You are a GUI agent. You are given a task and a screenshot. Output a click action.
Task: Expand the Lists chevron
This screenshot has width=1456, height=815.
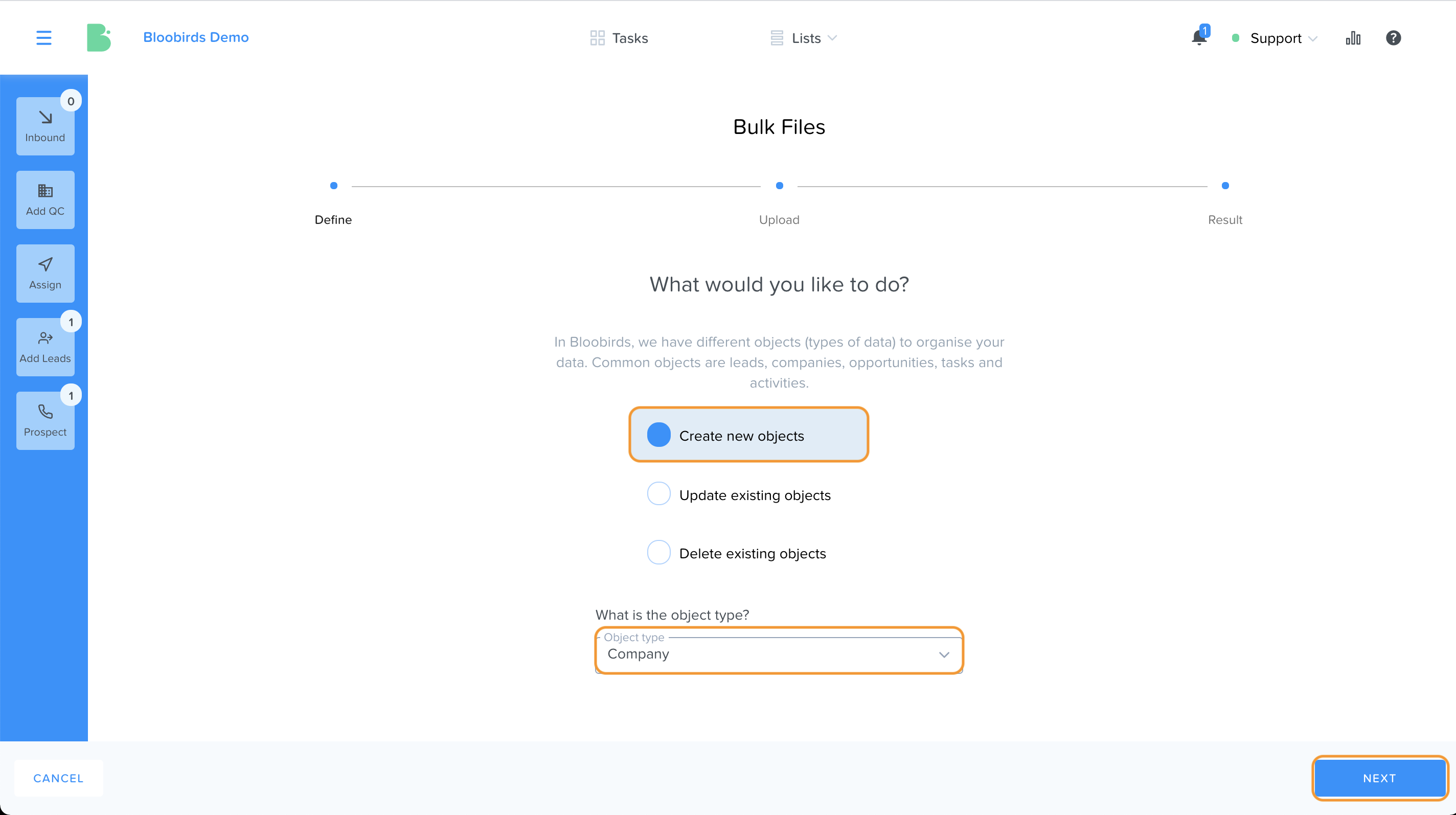tap(832, 38)
